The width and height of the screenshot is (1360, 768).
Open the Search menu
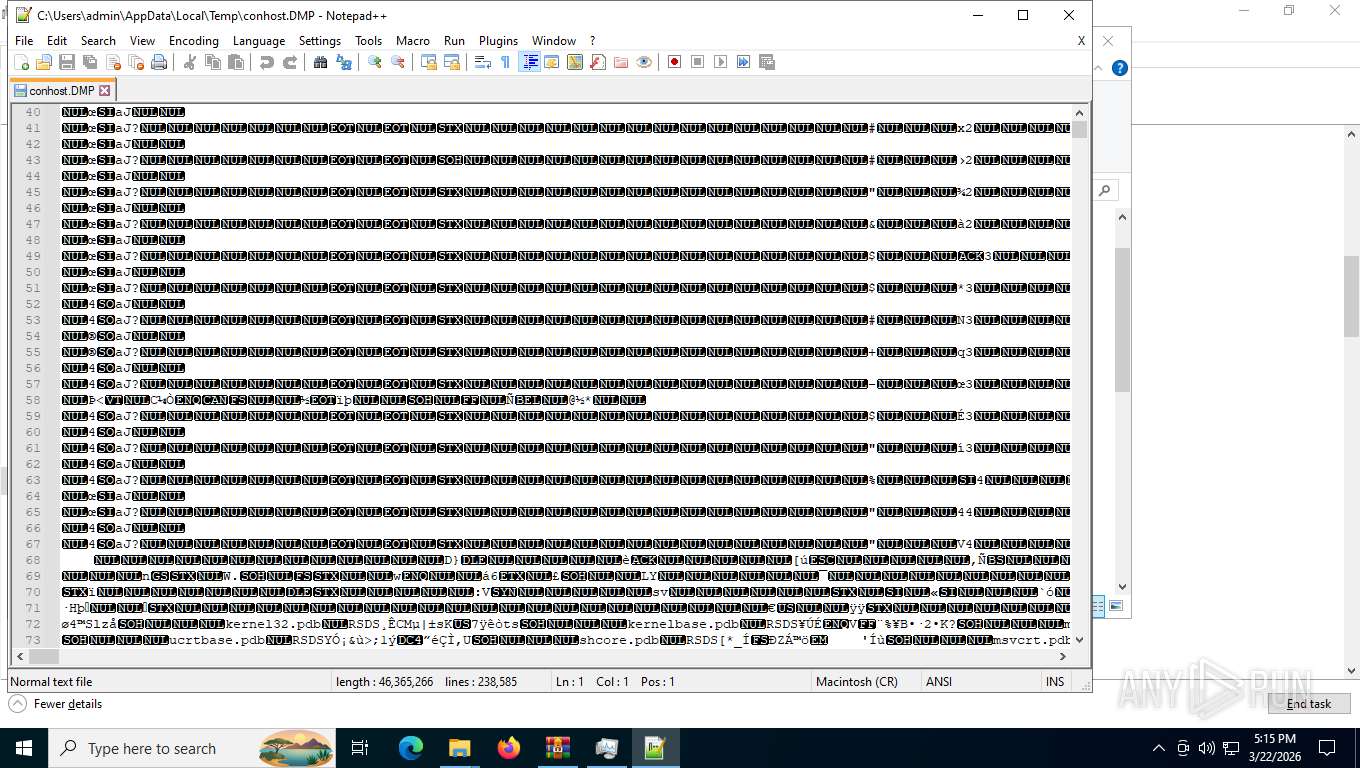tap(98, 41)
